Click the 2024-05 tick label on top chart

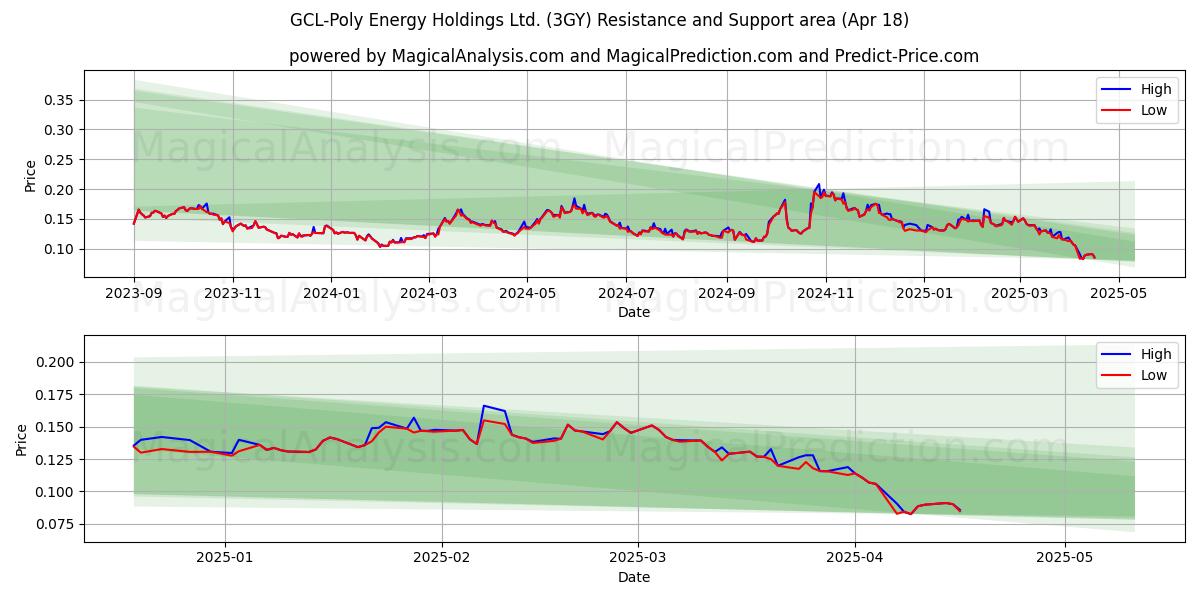pyautogui.click(x=528, y=292)
